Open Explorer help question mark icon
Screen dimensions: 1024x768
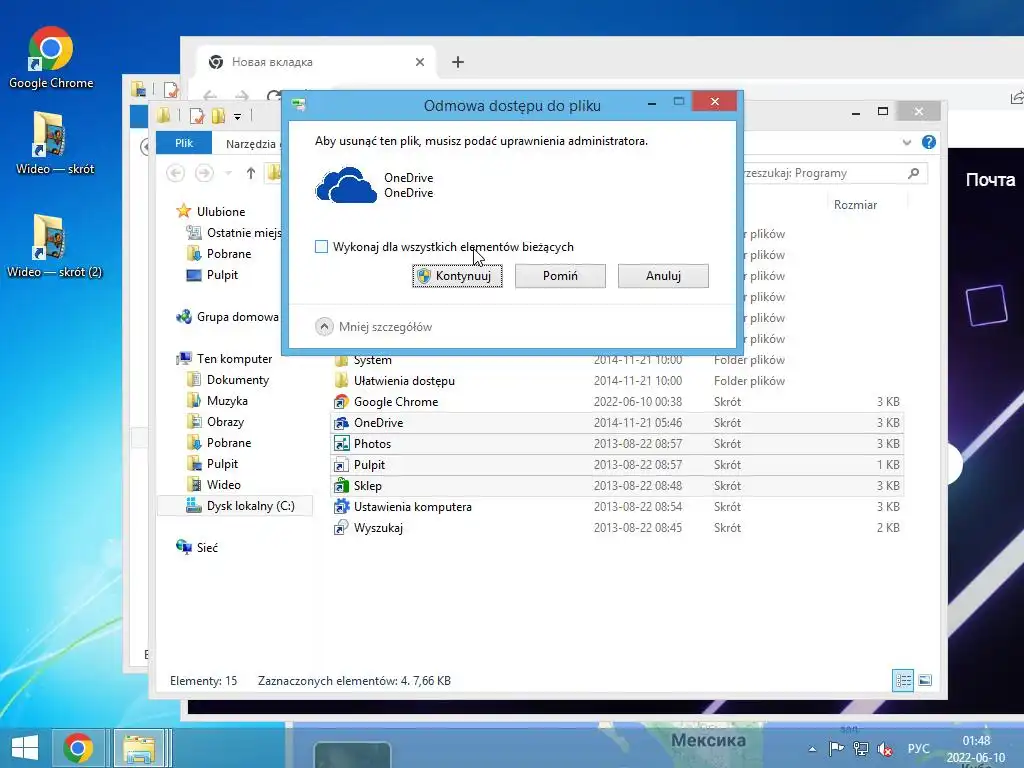point(929,142)
